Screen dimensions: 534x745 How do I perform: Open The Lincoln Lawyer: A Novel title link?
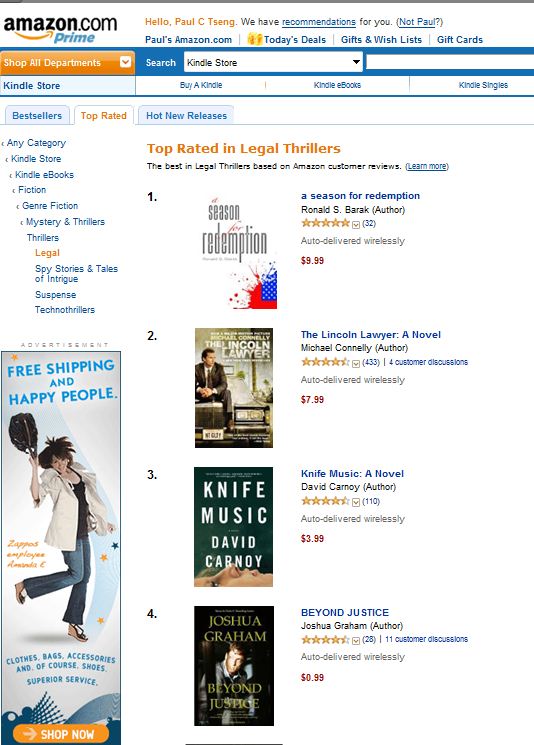(x=371, y=334)
